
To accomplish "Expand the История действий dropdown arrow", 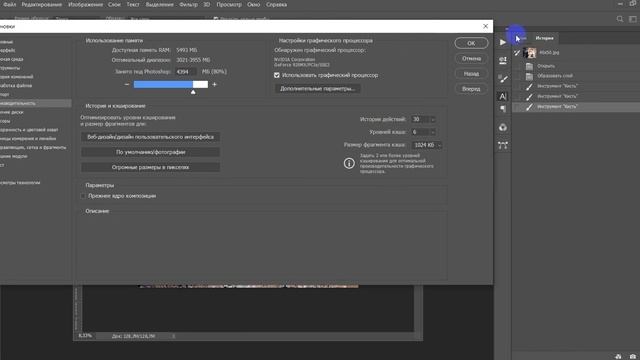I will [x=433, y=120].
